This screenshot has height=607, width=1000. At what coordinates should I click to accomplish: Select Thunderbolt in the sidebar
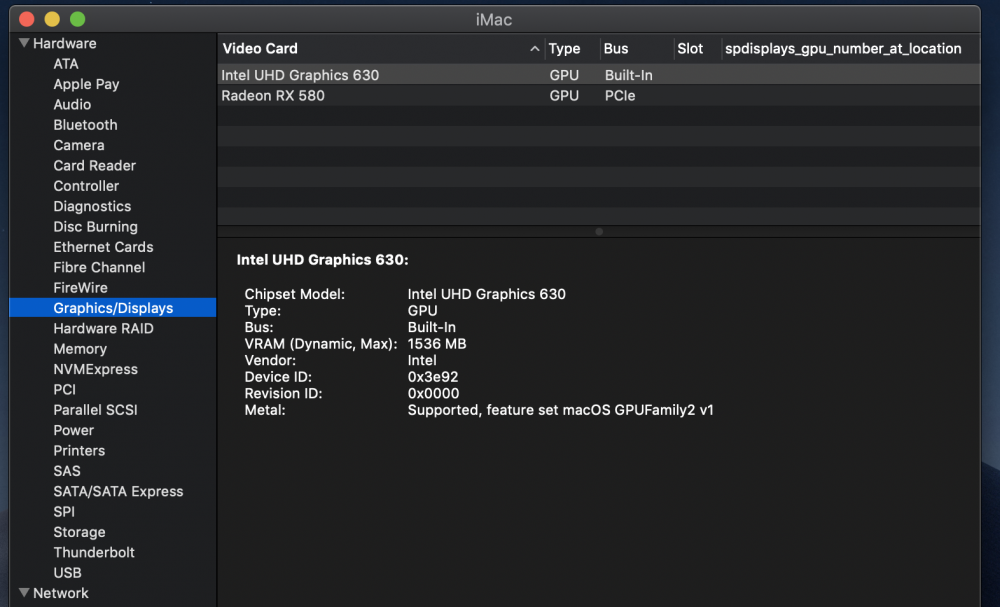94,553
